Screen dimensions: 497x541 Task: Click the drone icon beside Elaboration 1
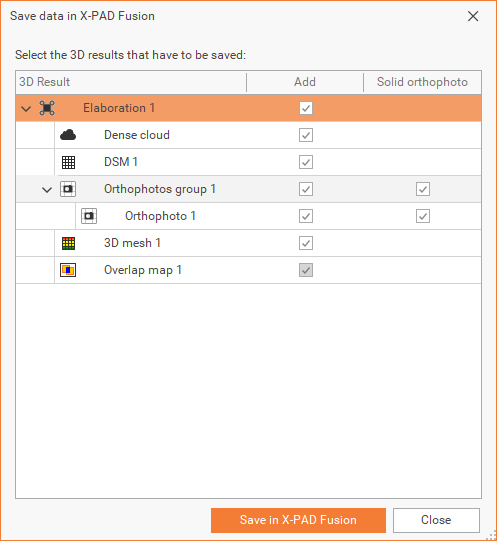(x=47, y=108)
